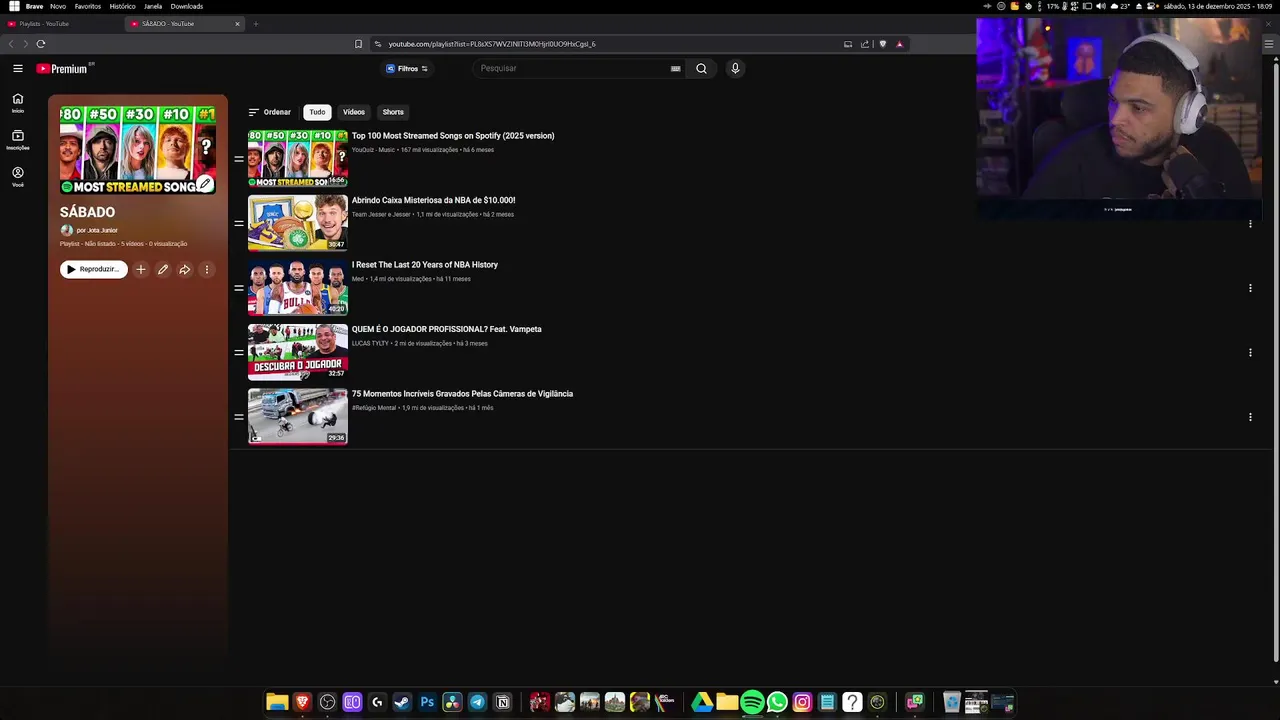The width and height of the screenshot is (1280, 720).
Task: Open Instagram from the dock
Action: (x=802, y=702)
